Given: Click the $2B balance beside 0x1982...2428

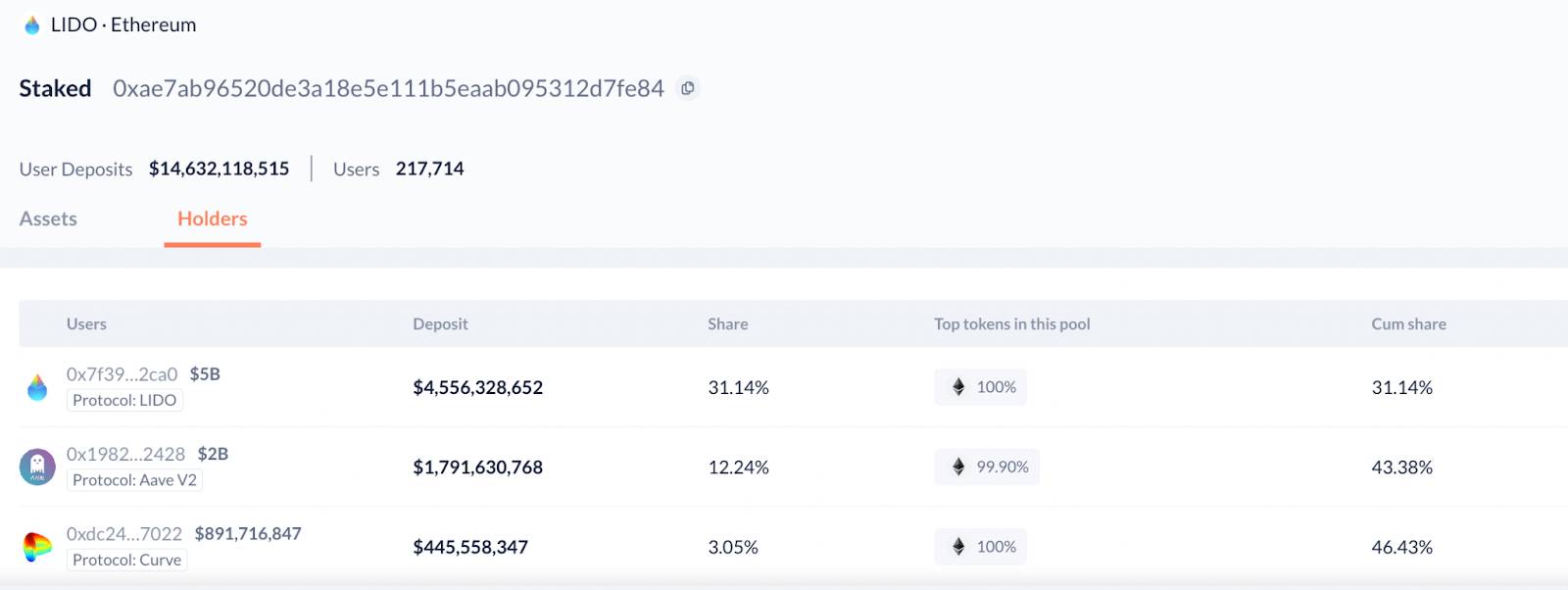Looking at the screenshot, I should pos(213,454).
